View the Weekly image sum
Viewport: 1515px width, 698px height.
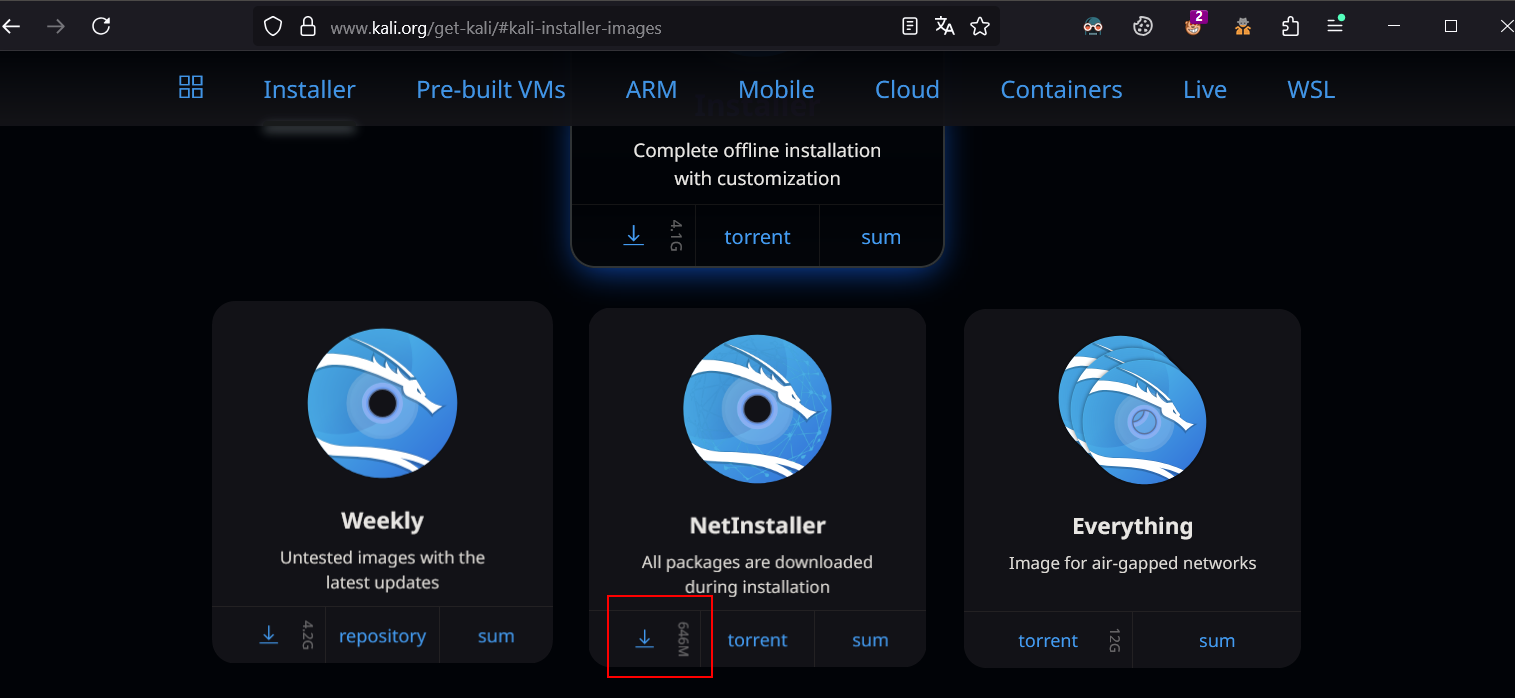[x=496, y=636]
